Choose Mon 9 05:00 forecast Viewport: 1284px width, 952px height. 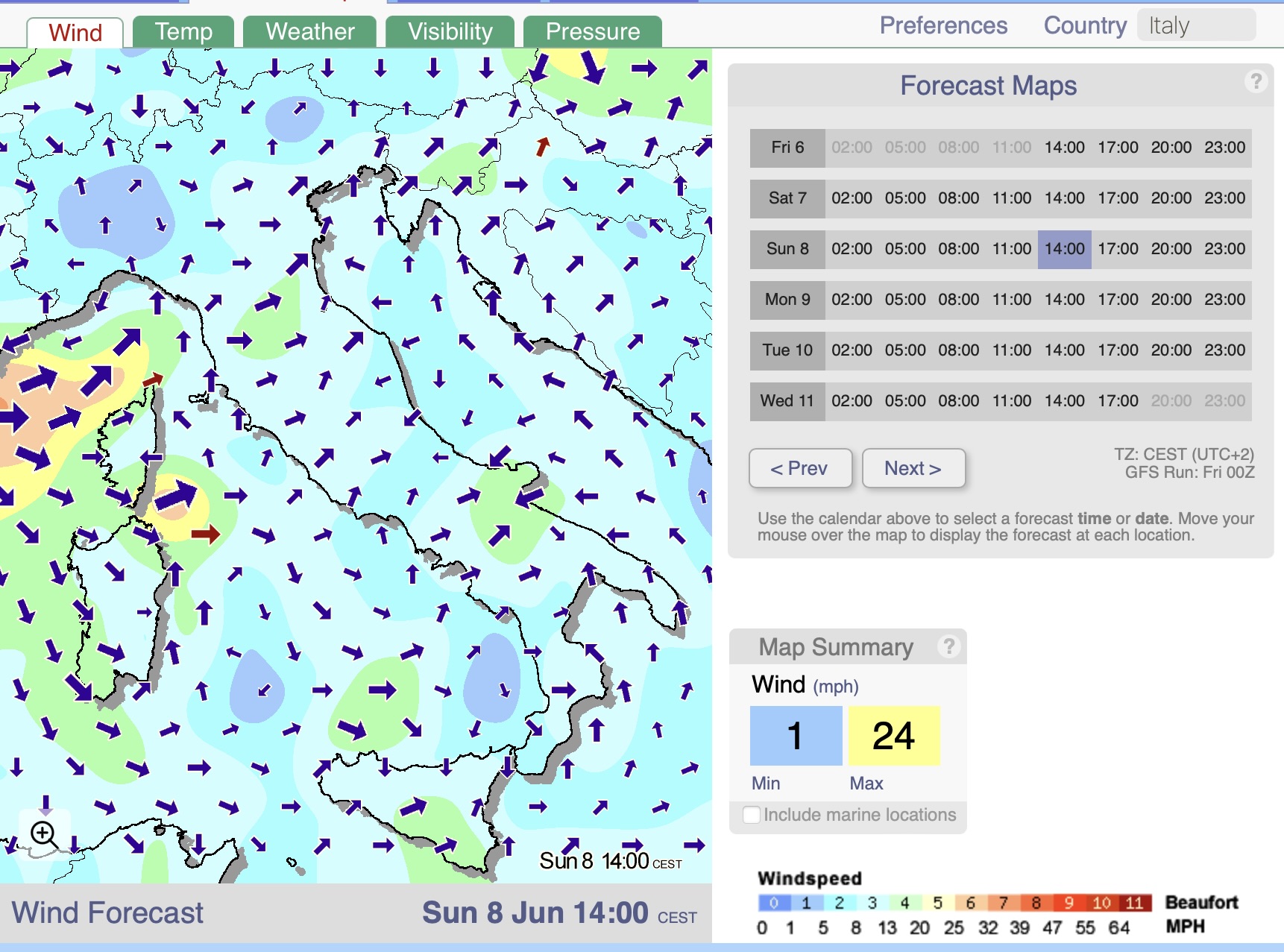[x=905, y=300]
